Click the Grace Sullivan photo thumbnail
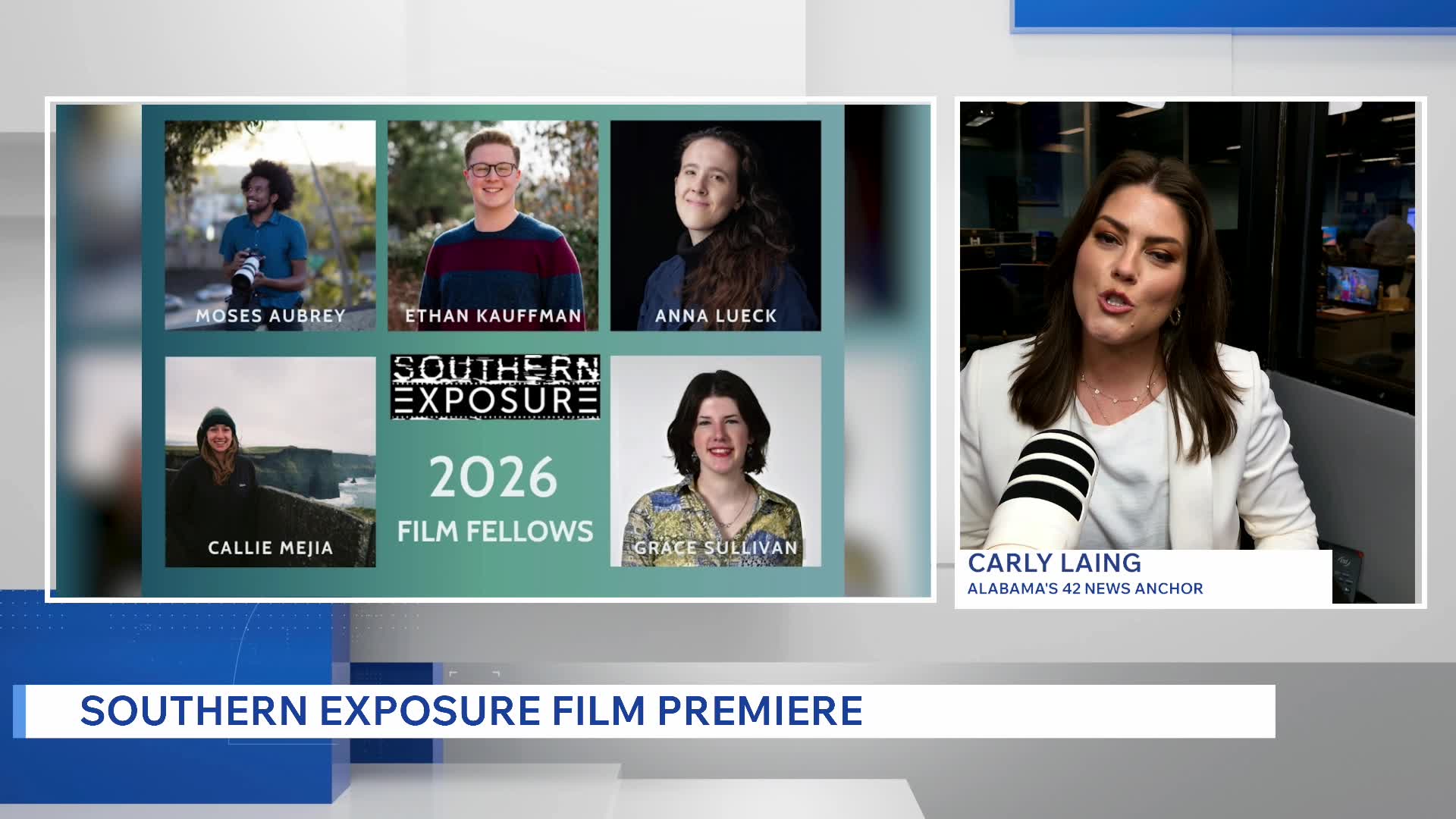The width and height of the screenshot is (1456, 819). coord(716,461)
